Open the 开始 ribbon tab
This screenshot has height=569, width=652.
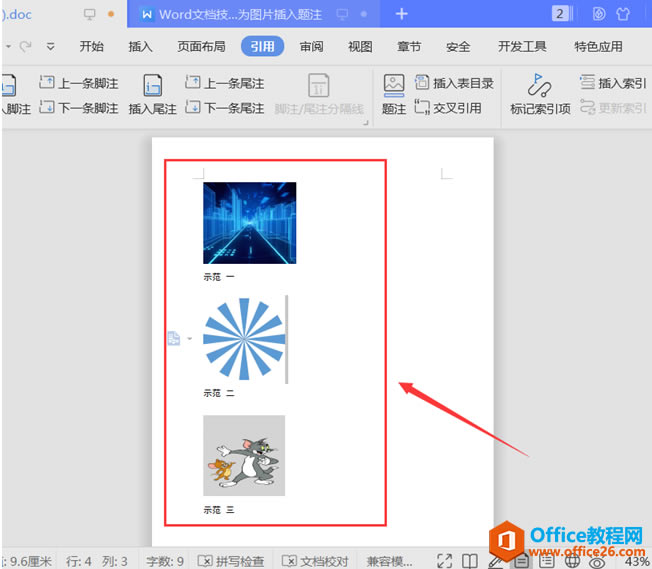coord(91,46)
